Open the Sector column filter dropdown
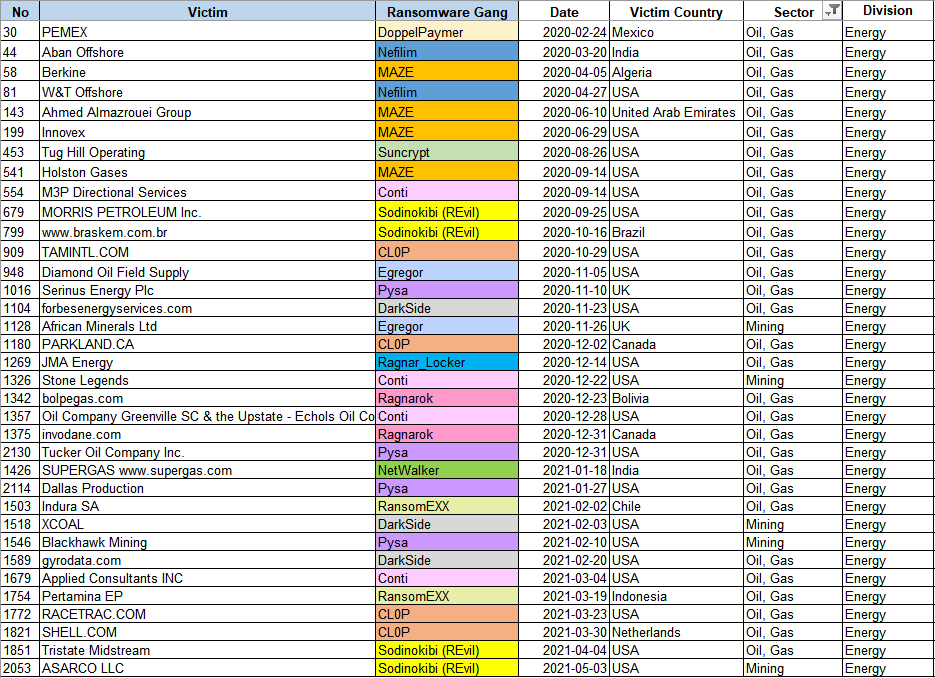 pos(832,10)
